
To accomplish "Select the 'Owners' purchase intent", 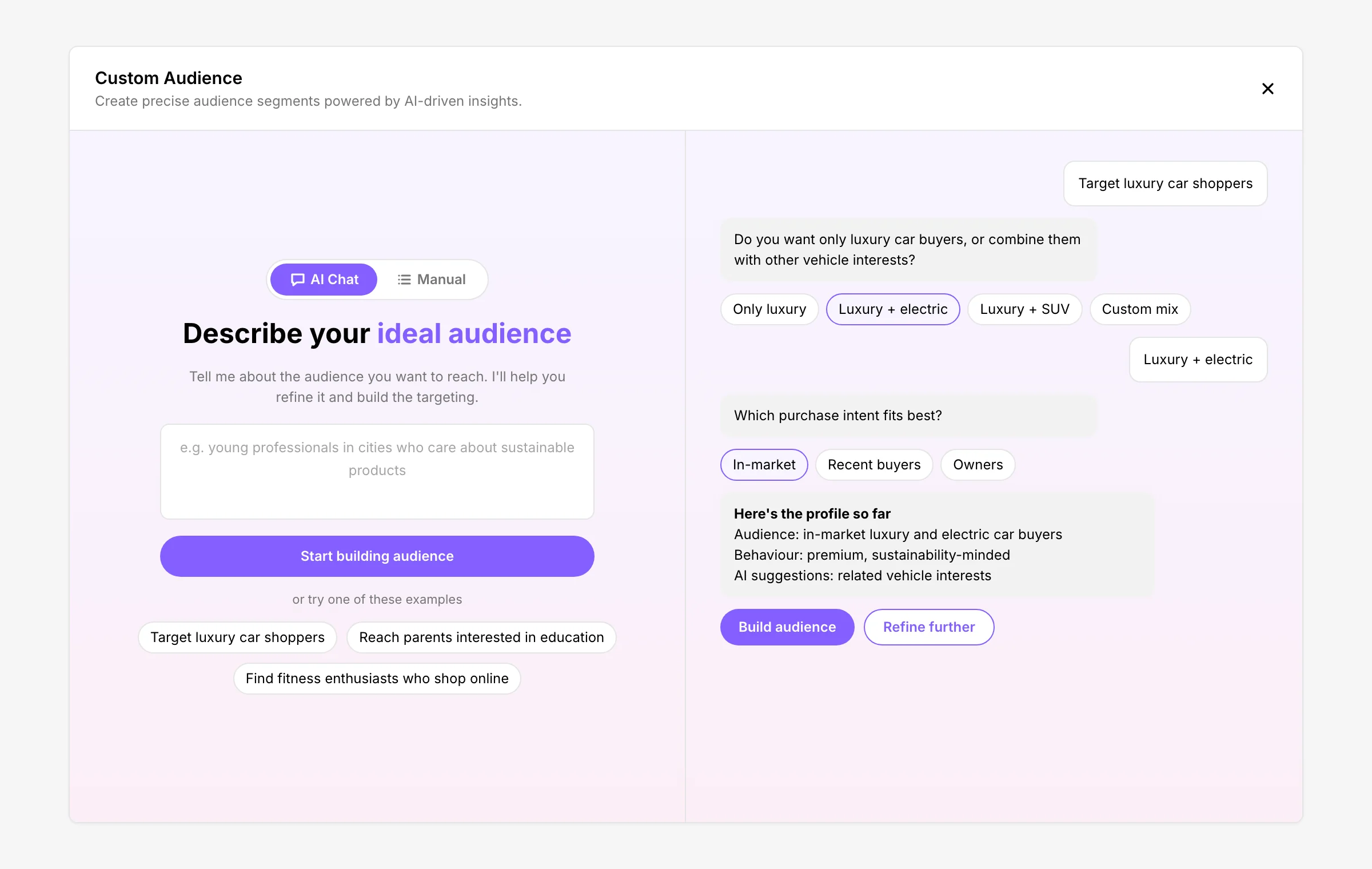I will 978,465.
